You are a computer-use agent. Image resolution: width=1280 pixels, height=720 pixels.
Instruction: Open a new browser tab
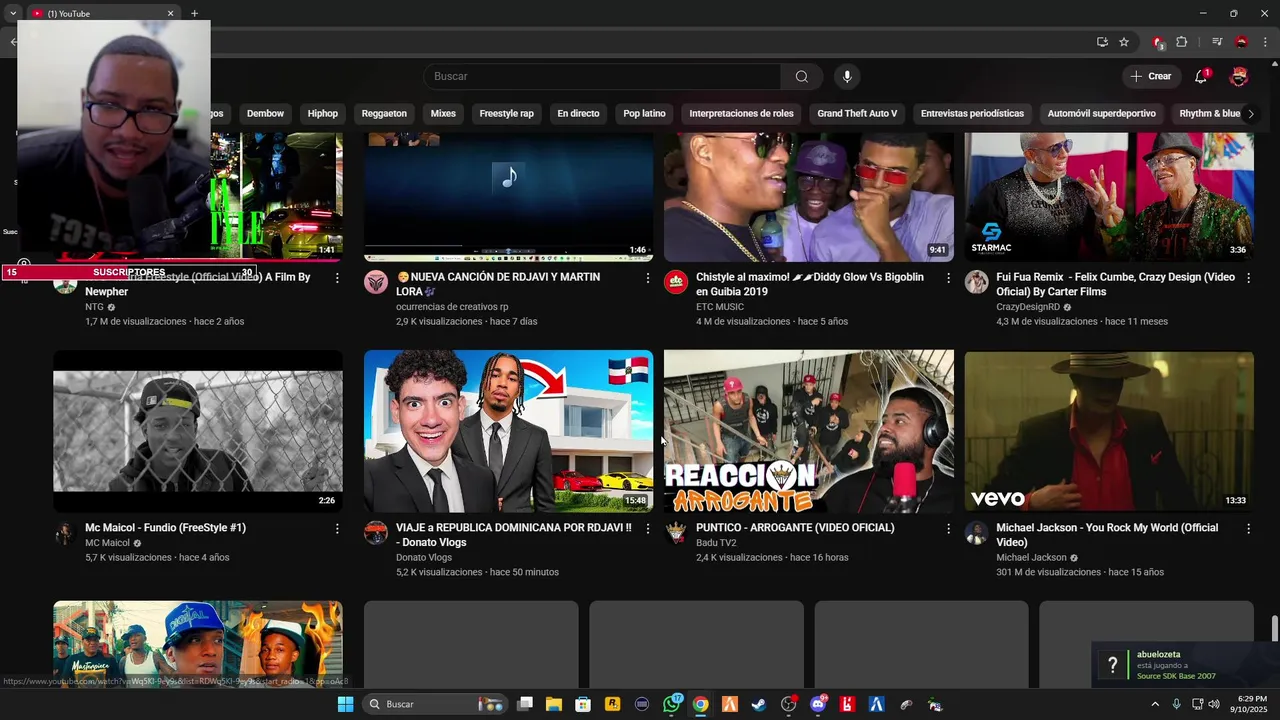pyautogui.click(x=194, y=13)
